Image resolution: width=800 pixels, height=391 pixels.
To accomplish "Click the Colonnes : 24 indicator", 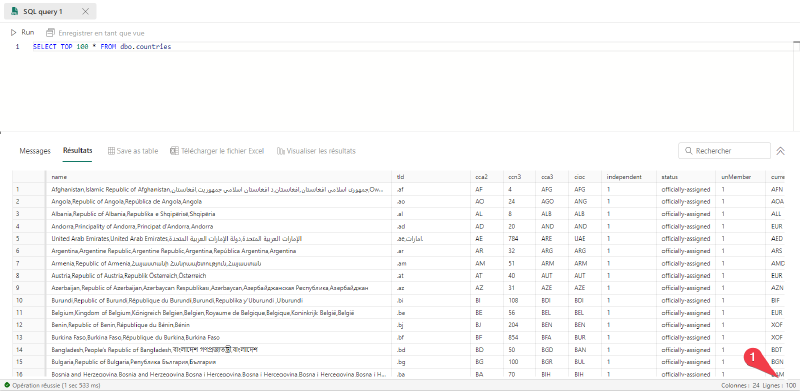I will coord(740,386).
